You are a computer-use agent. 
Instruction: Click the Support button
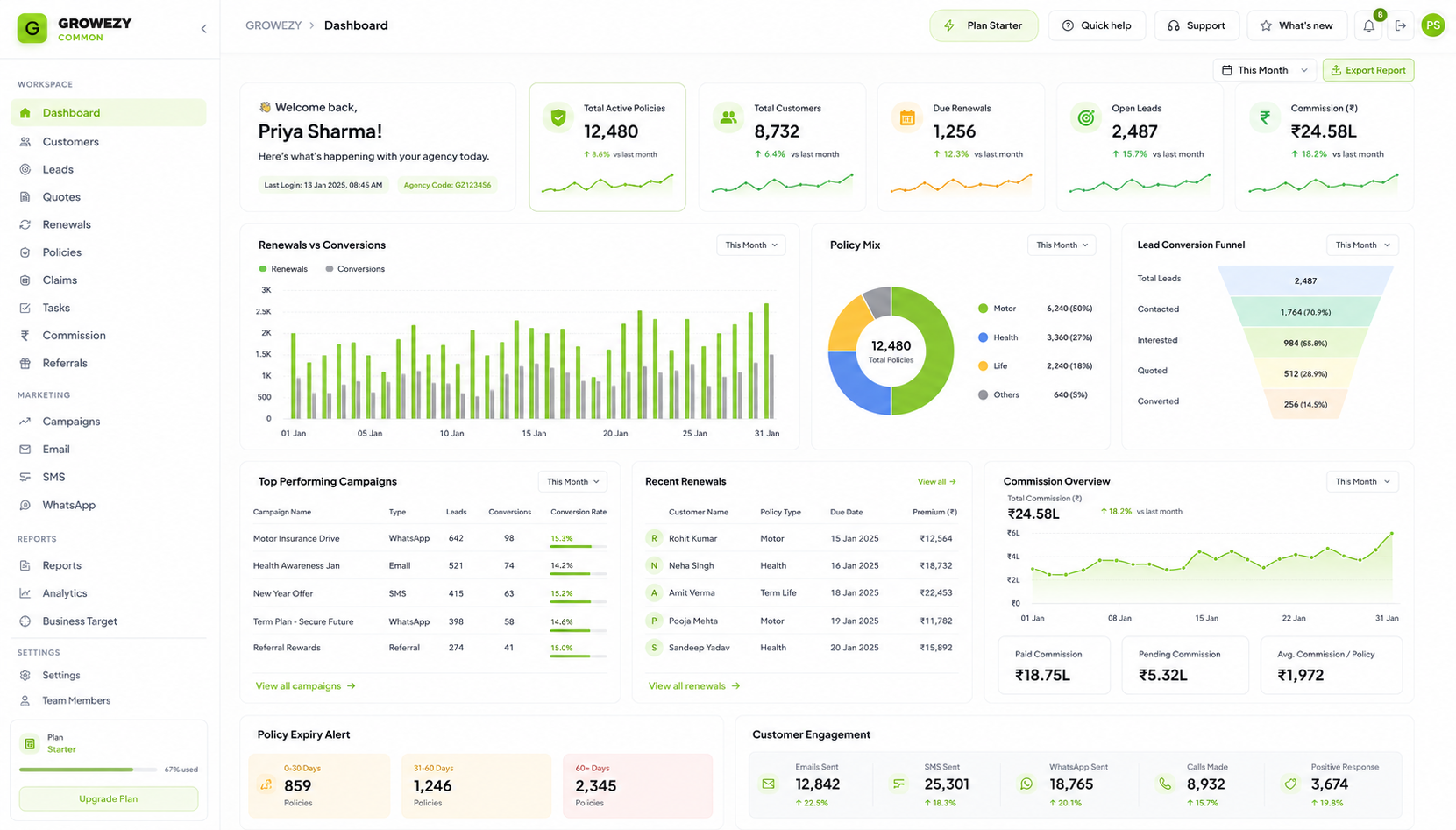pyautogui.click(x=1197, y=26)
